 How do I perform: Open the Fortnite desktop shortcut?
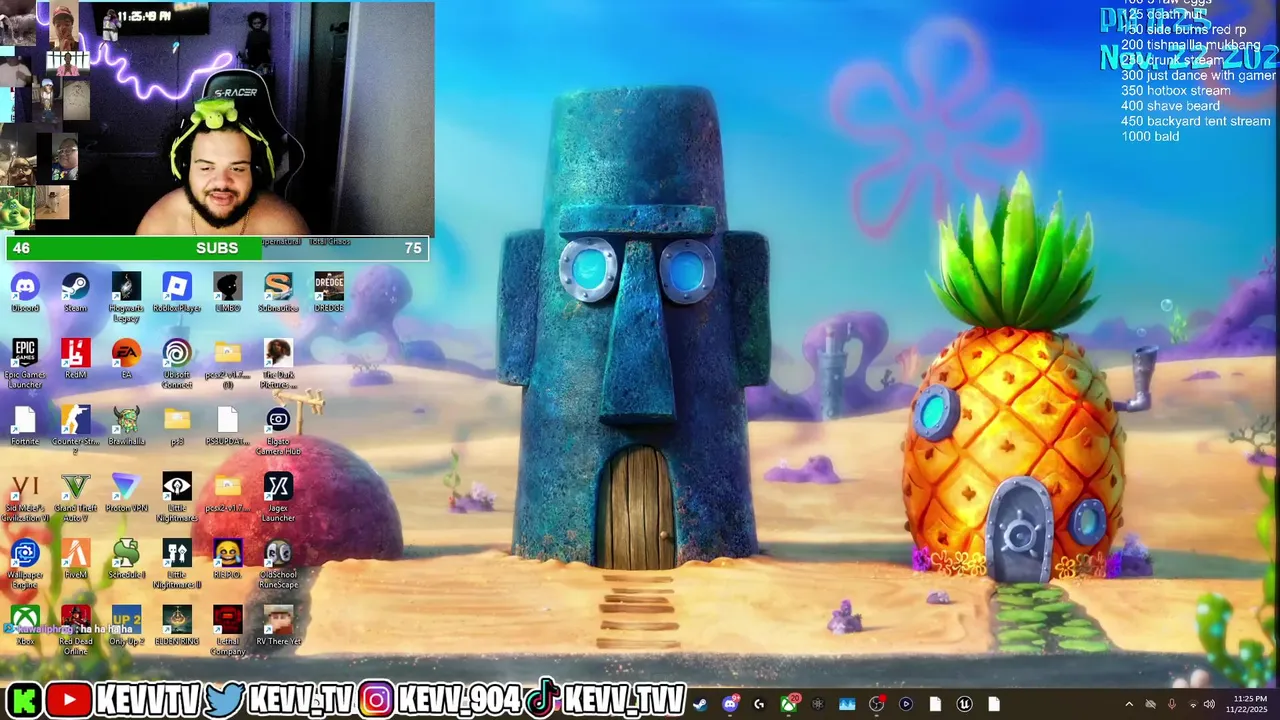coord(25,426)
